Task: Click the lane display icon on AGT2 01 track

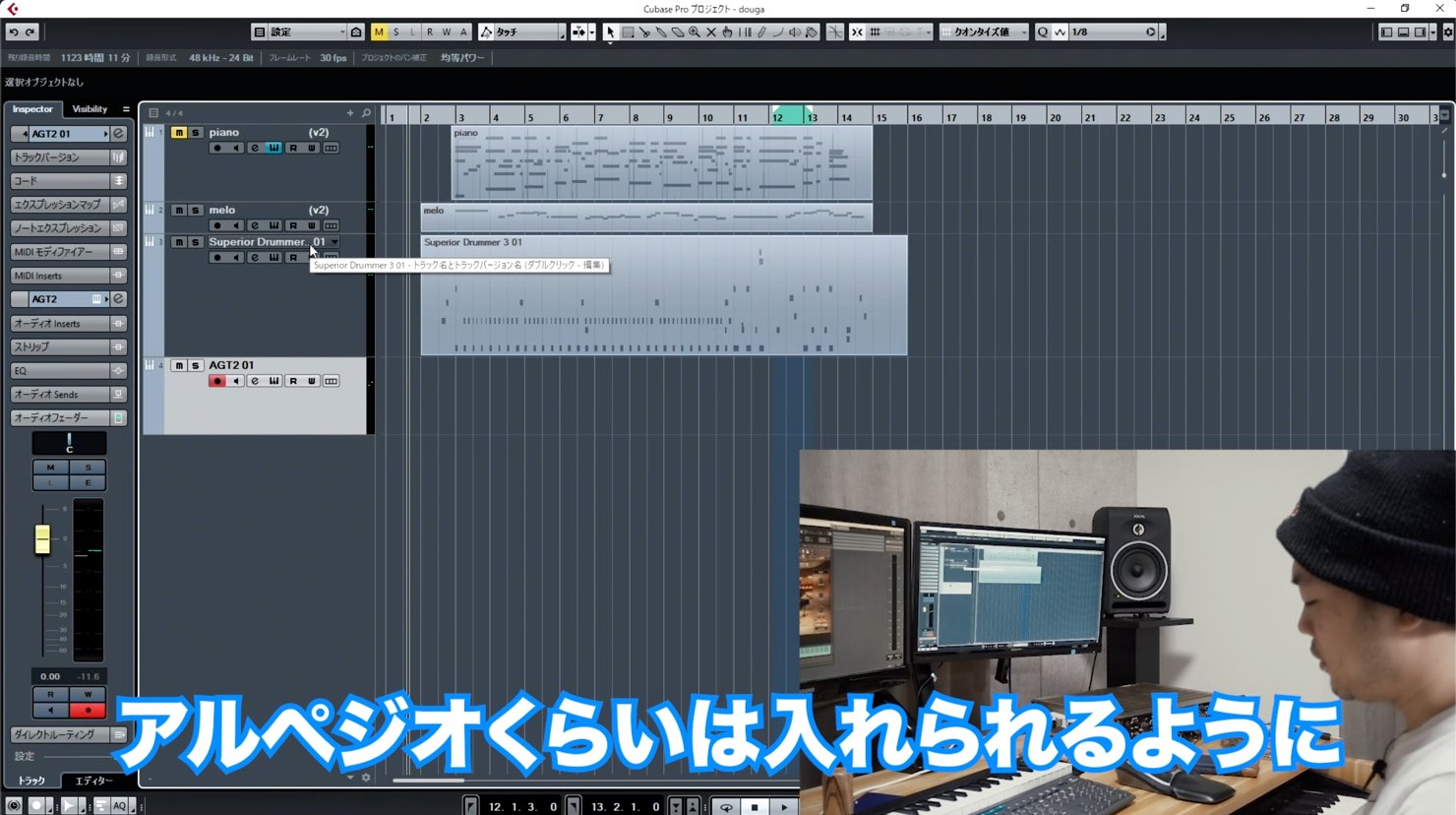Action: pyautogui.click(x=332, y=381)
